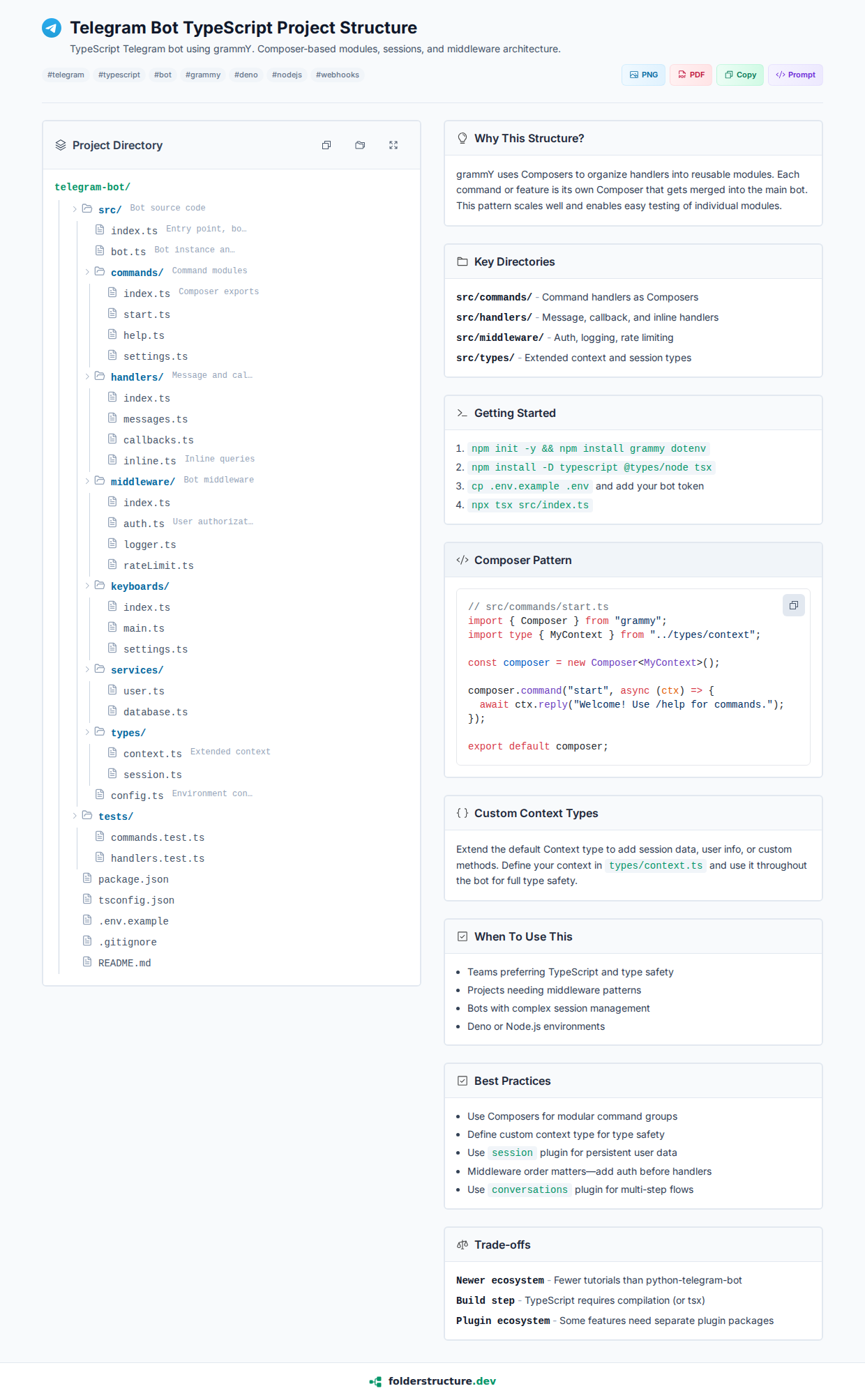
Task: Click the #webhooks tag
Action: pos(338,75)
